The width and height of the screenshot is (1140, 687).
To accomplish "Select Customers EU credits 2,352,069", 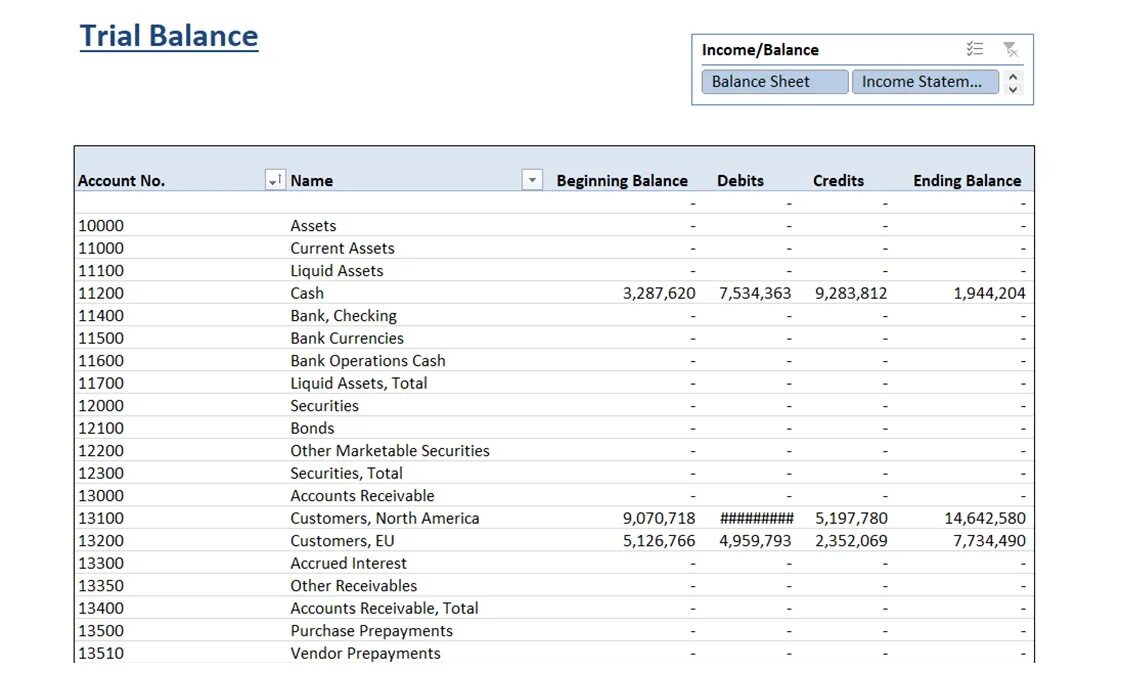I will click(x=851, y=541).
